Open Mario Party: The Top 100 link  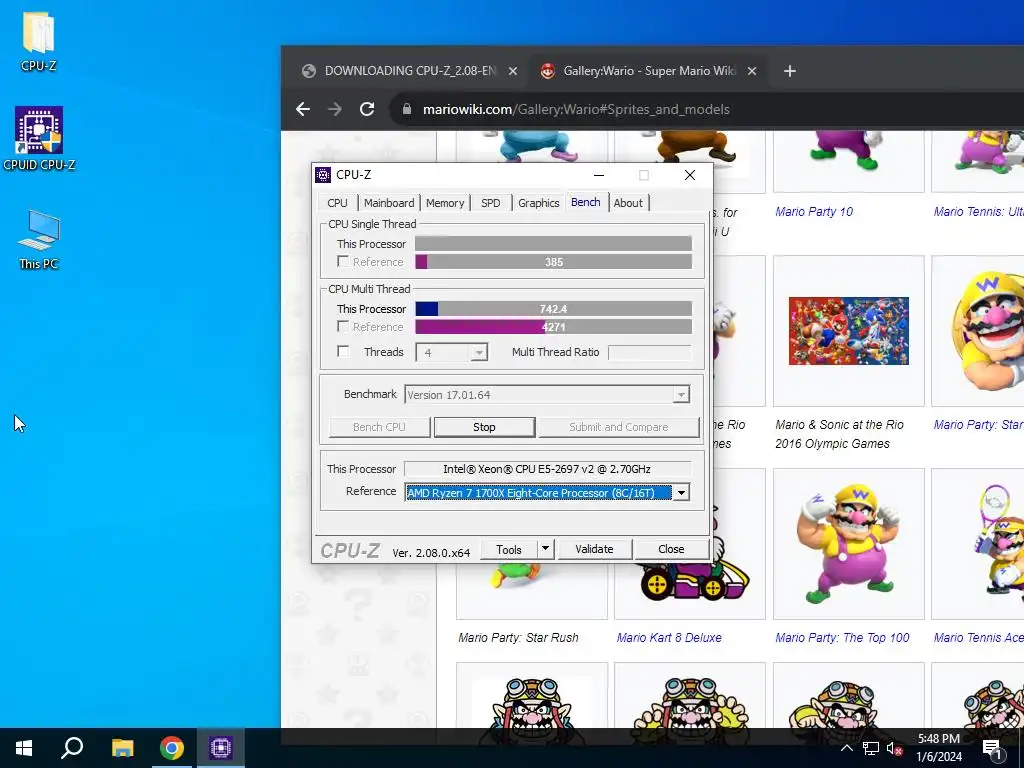[x=842, y=637]
